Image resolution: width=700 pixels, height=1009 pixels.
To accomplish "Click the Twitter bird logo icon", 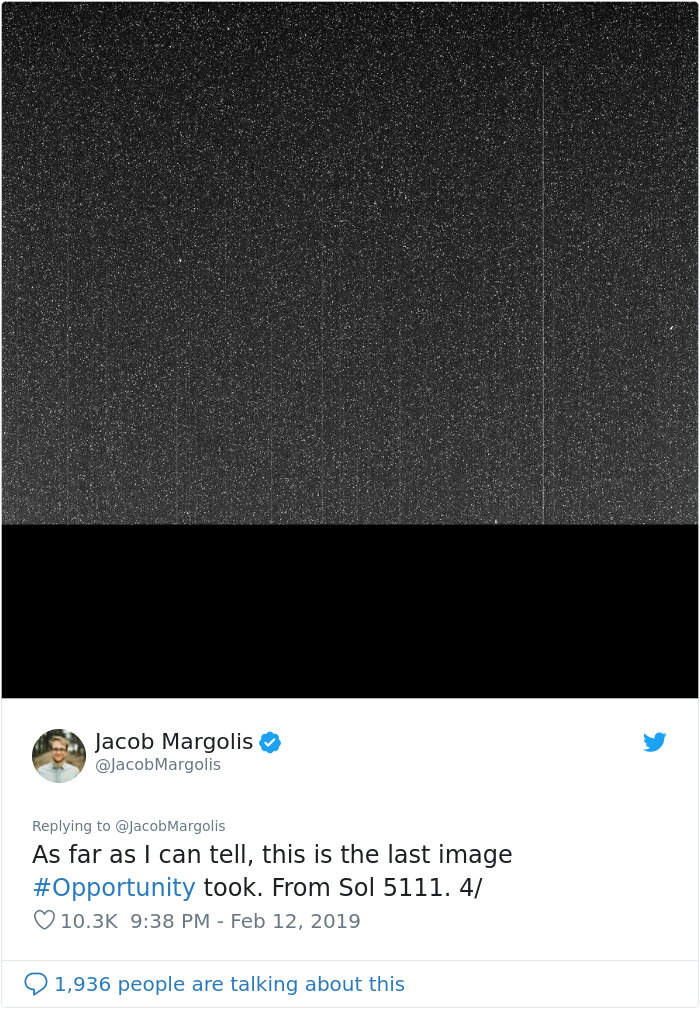I will (654, 742).
